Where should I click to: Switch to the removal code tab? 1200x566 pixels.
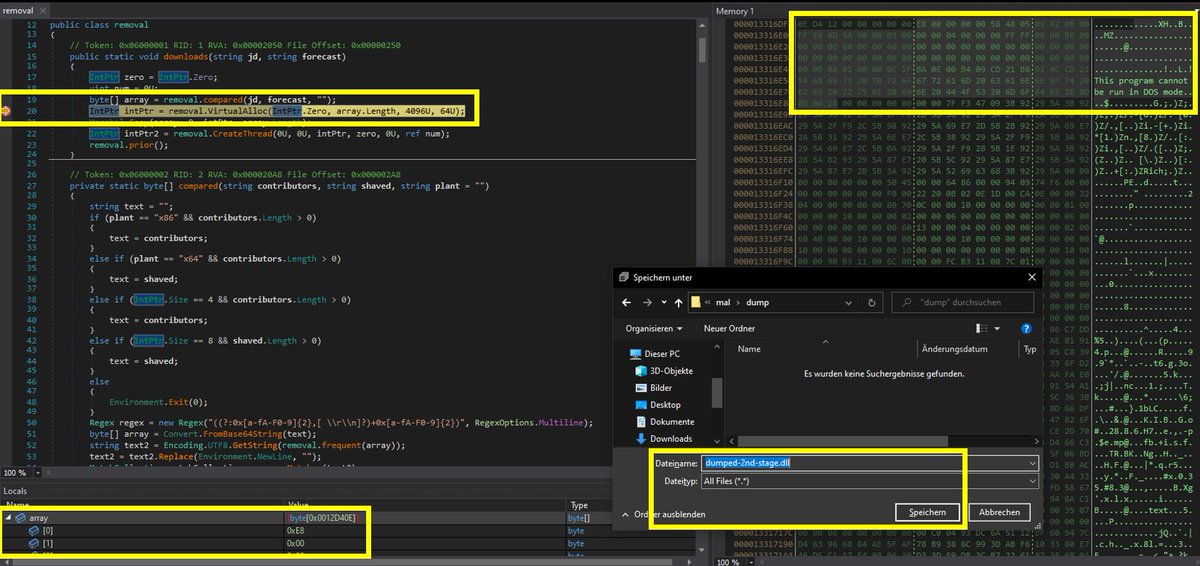(19, 9)
